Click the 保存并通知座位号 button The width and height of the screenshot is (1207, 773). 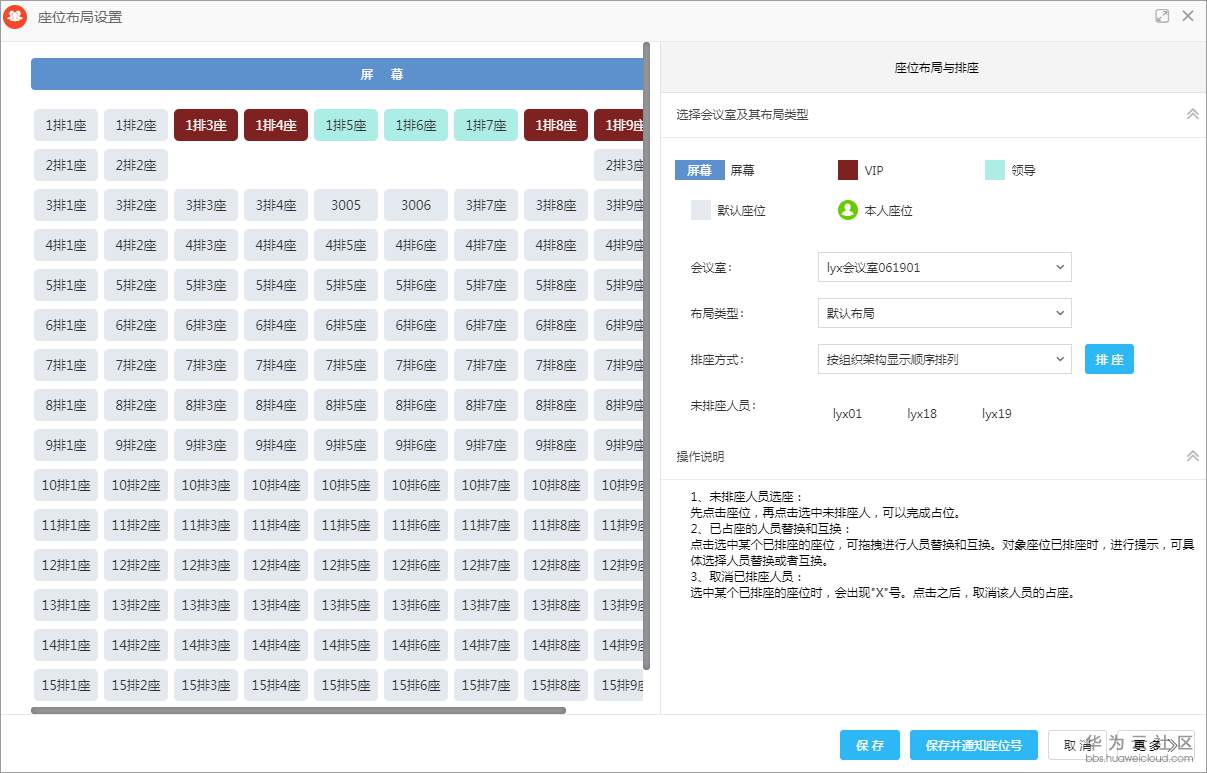pyautogui.click(x=973, y=745)
